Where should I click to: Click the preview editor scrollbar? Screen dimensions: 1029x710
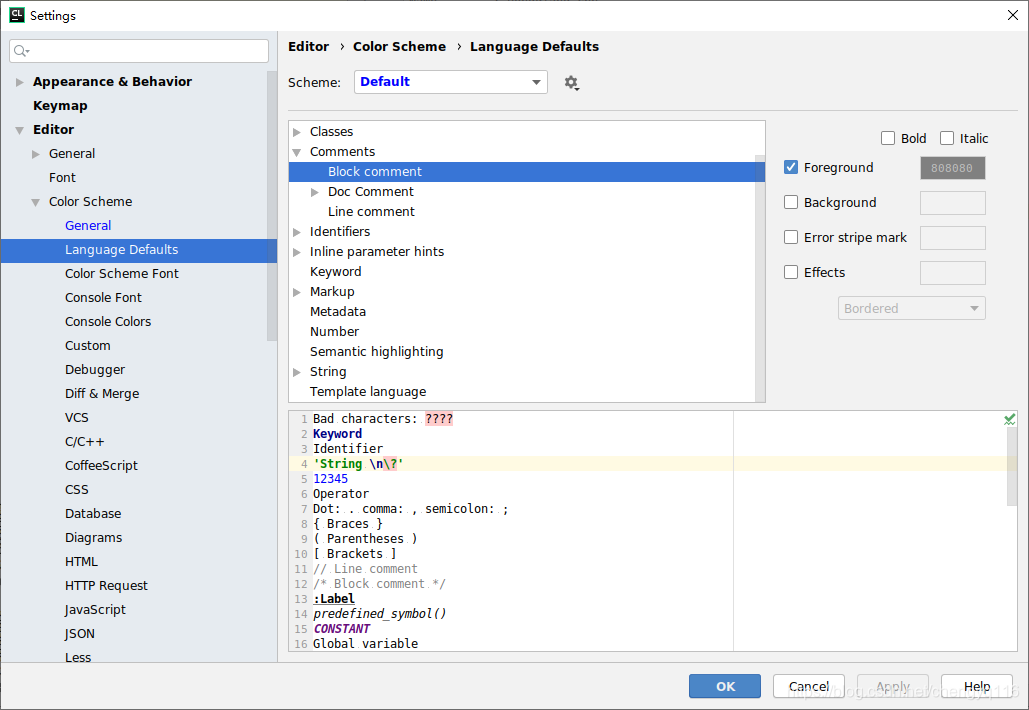pyautogui.click(x=1012, y=466)
